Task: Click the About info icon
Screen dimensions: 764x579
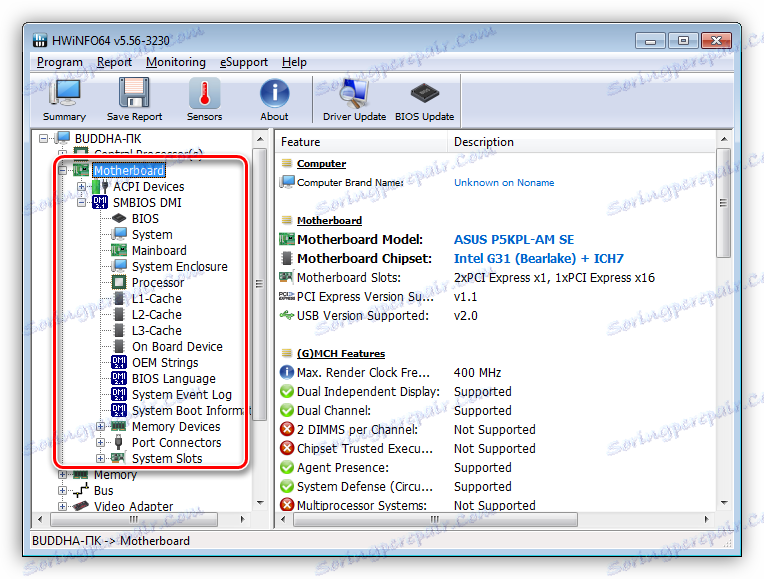Action: pos(274,93)
